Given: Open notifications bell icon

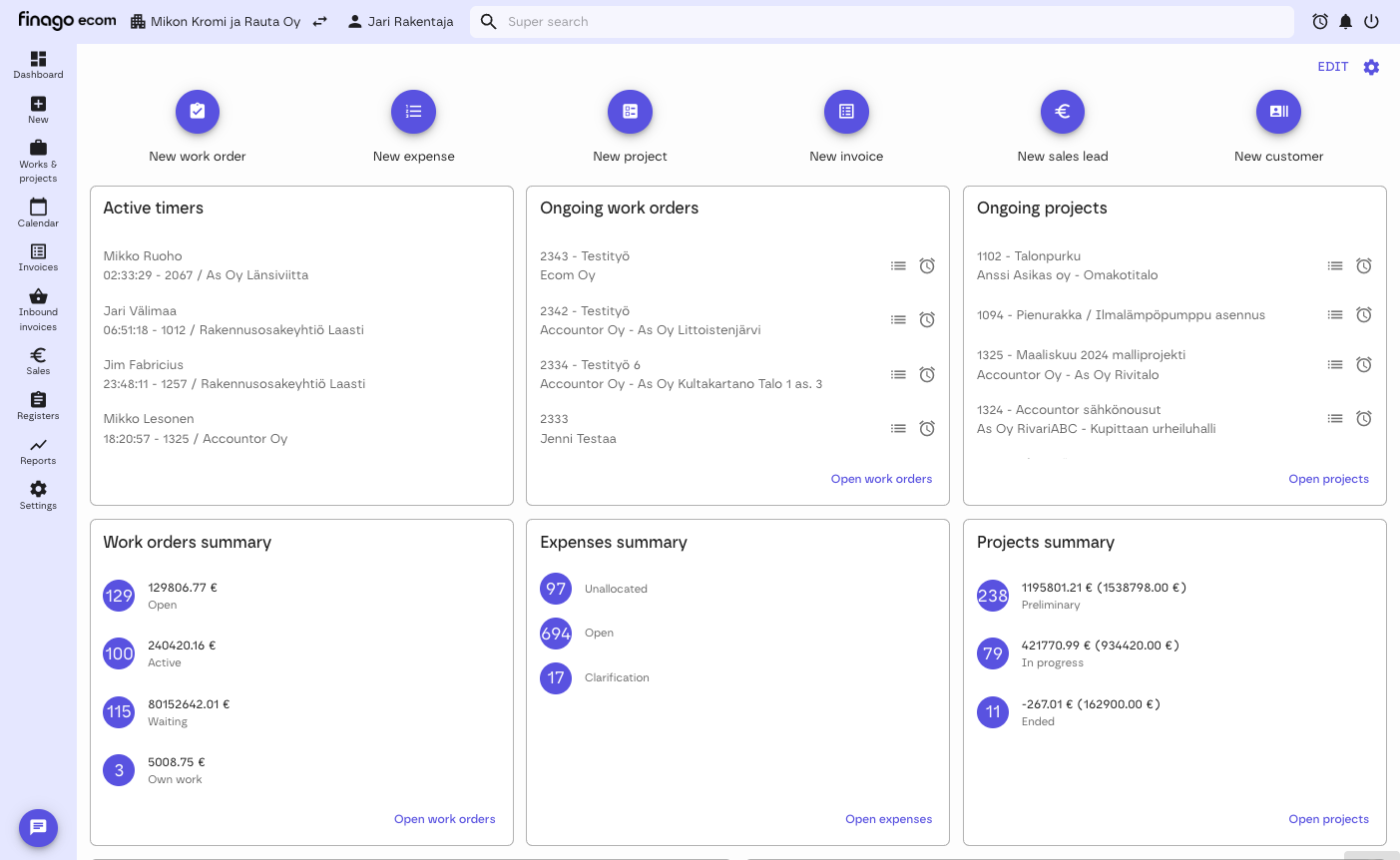Looking at the screenshot, I should coord(1346,22).
